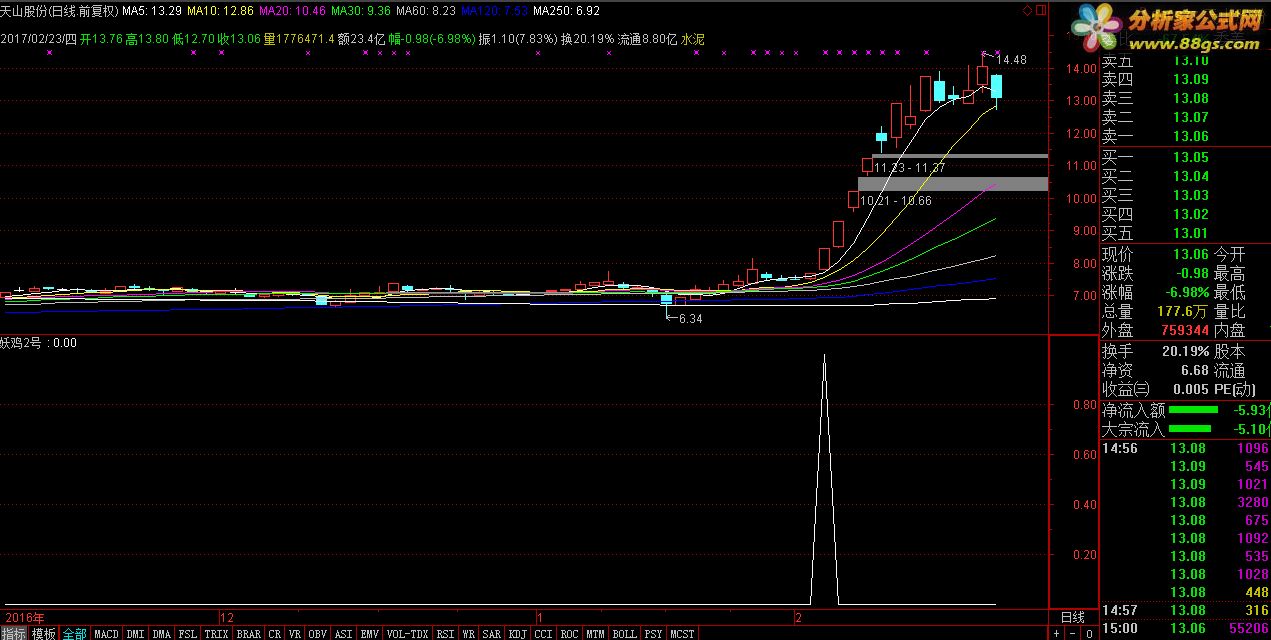This screenshot has width=1271, height=640.
Task: Switch to KDJ indicator tab
Action: point(518,634)
